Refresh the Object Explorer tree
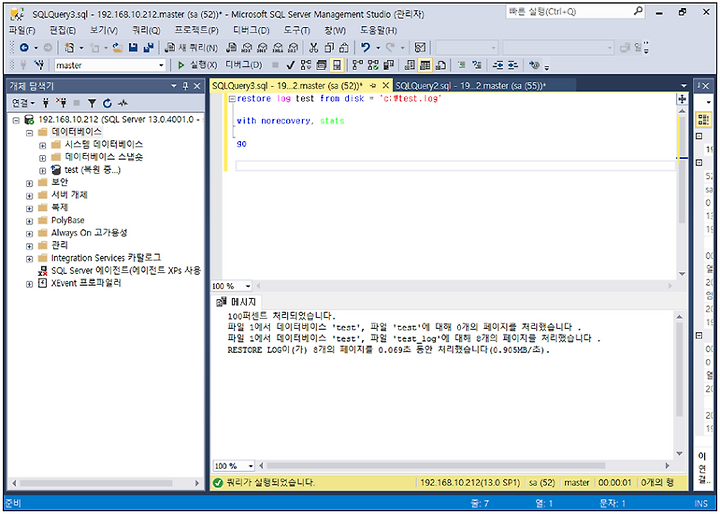720x514 pixels. point(107,103)
